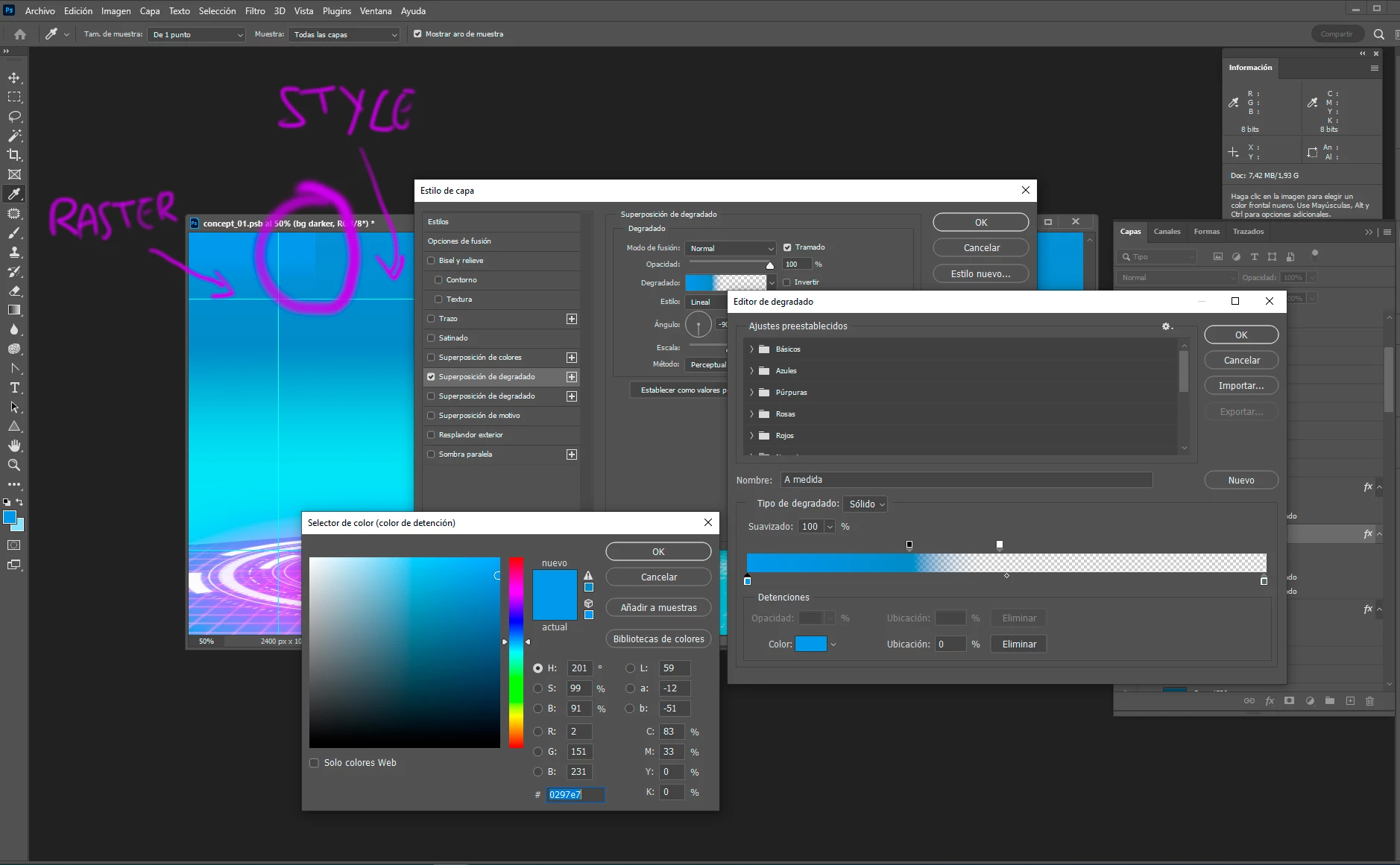Click the search icon at top right
Screen dimensions: 1400x865
[1379, 34]
